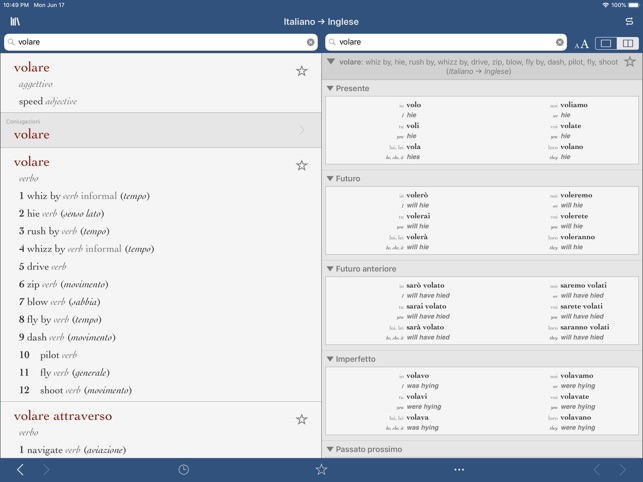Tap 'speed' adjective translation
The height and width of the screenshot is (482, 643).
pos(31,101)
